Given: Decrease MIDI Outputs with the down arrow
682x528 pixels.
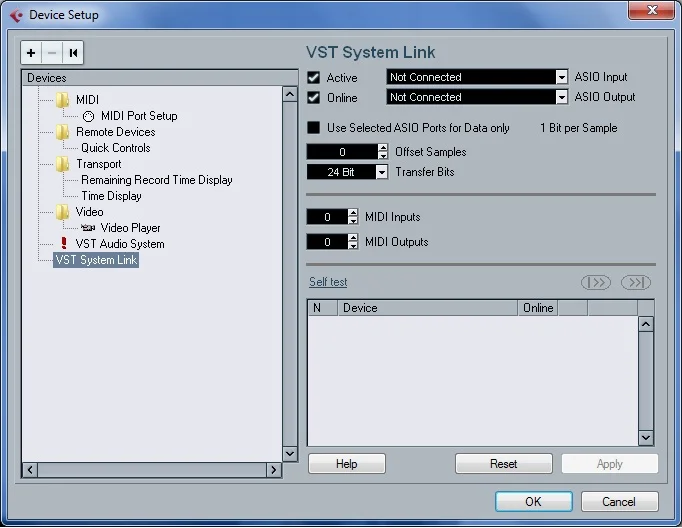Looking at the screenshot, I should (x=353, y=246).
